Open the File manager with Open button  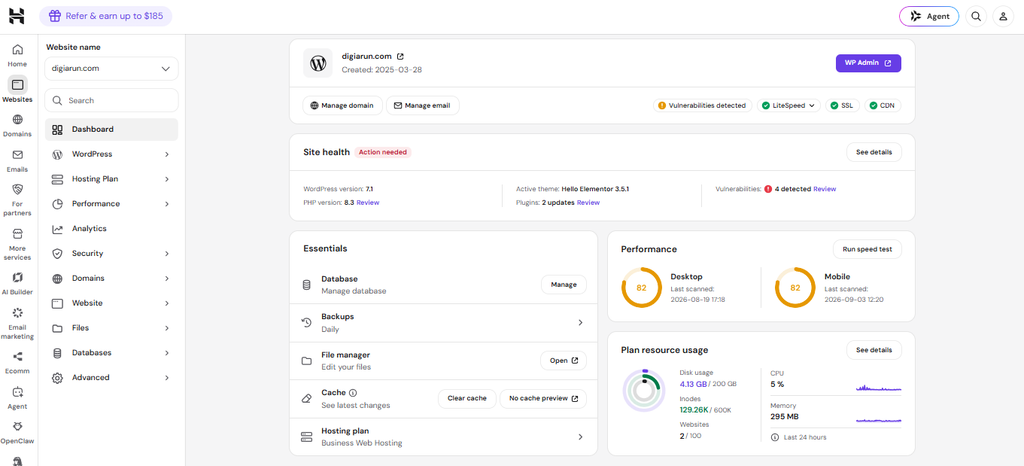click(564, 360)
